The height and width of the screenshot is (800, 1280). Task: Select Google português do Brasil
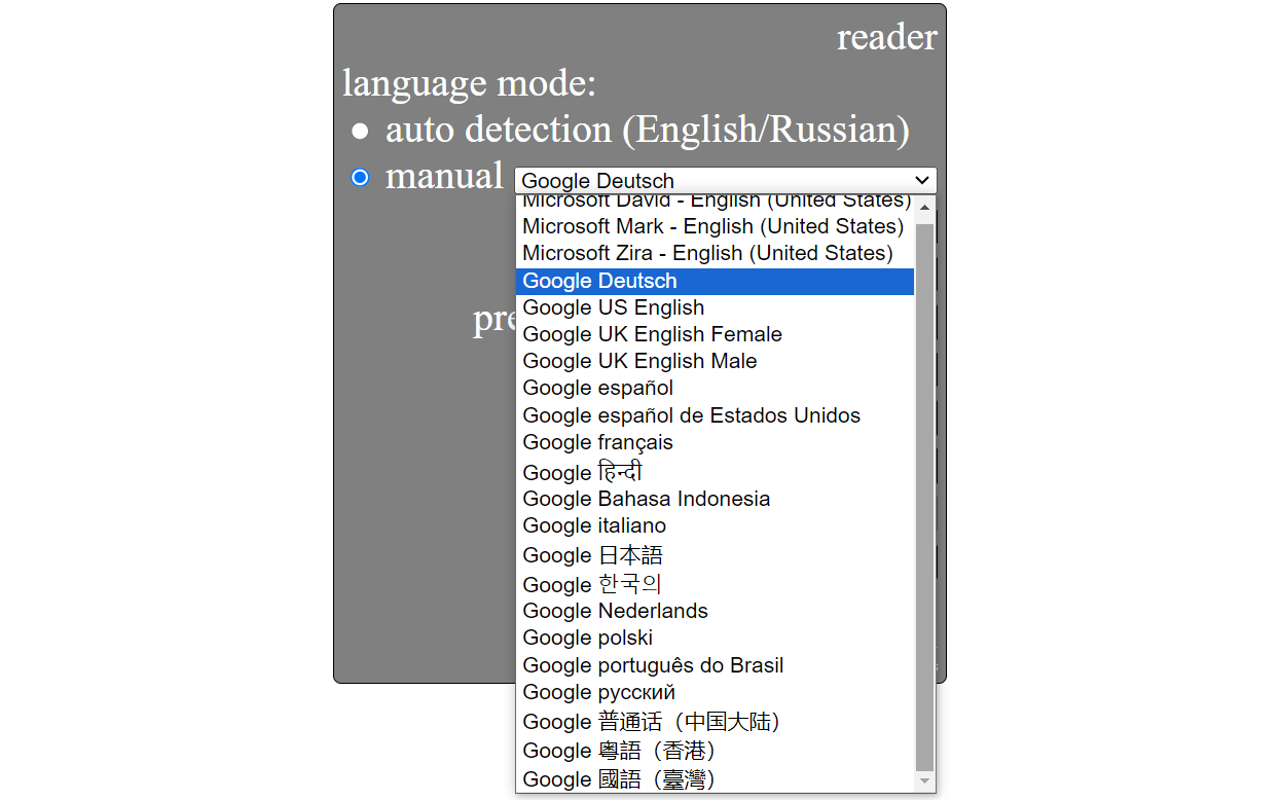point(715,665)
